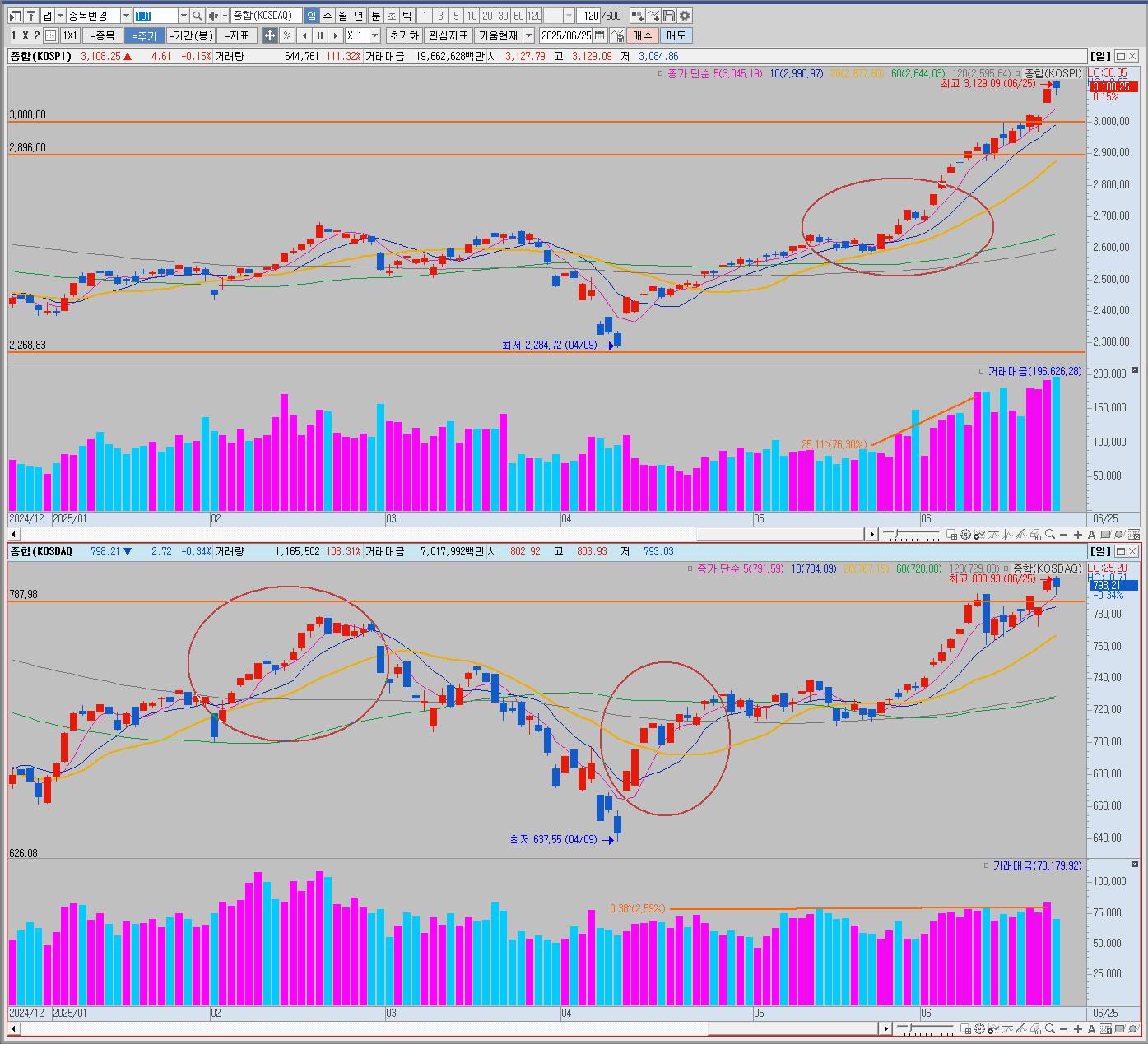Toggle the =종목 option button
The width and height of the screenshot is (1148, 1044).
tap(102, 35)
